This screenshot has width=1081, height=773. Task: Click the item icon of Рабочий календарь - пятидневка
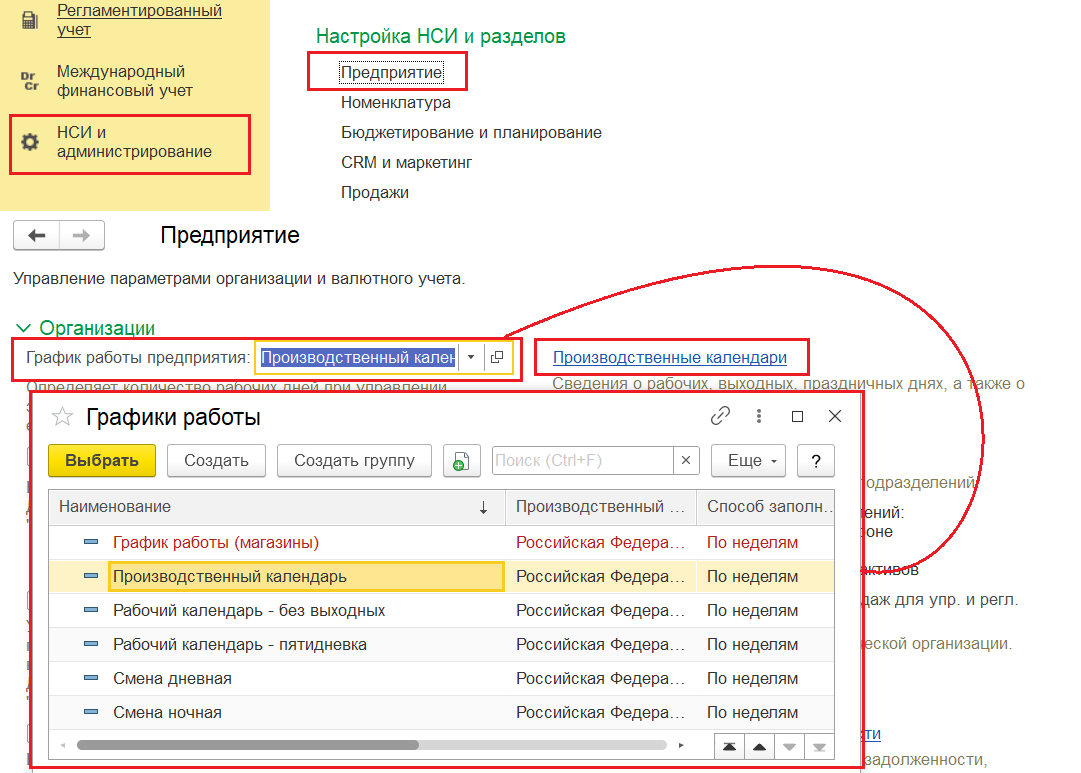(x=91, y=643)
